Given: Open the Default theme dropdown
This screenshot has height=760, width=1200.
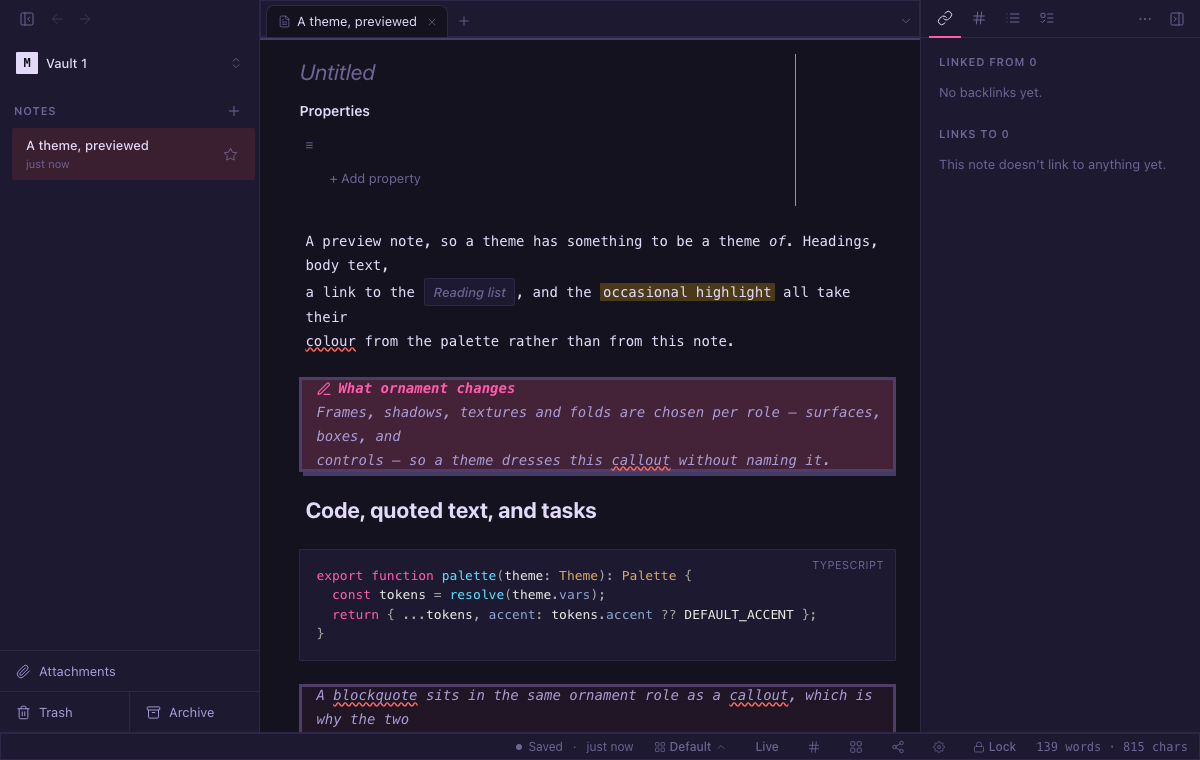Looking at the screenshot, I should click(690, 747).
